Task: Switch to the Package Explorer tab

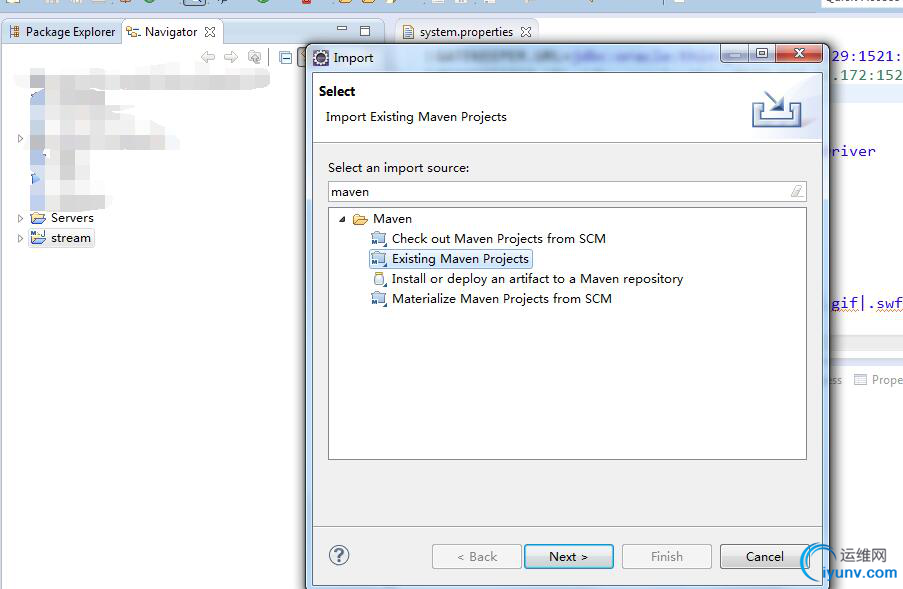Action: click(62, 32)
